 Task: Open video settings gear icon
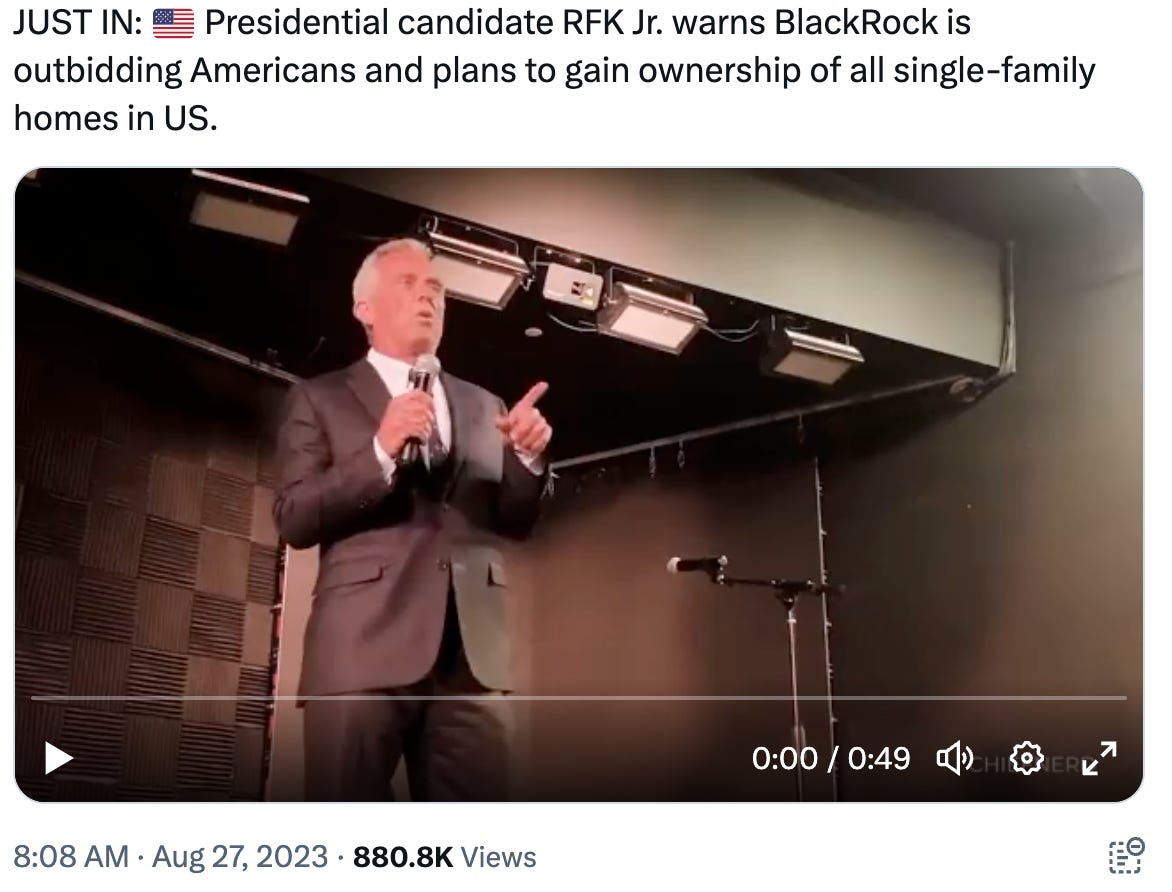(1026, 758)
